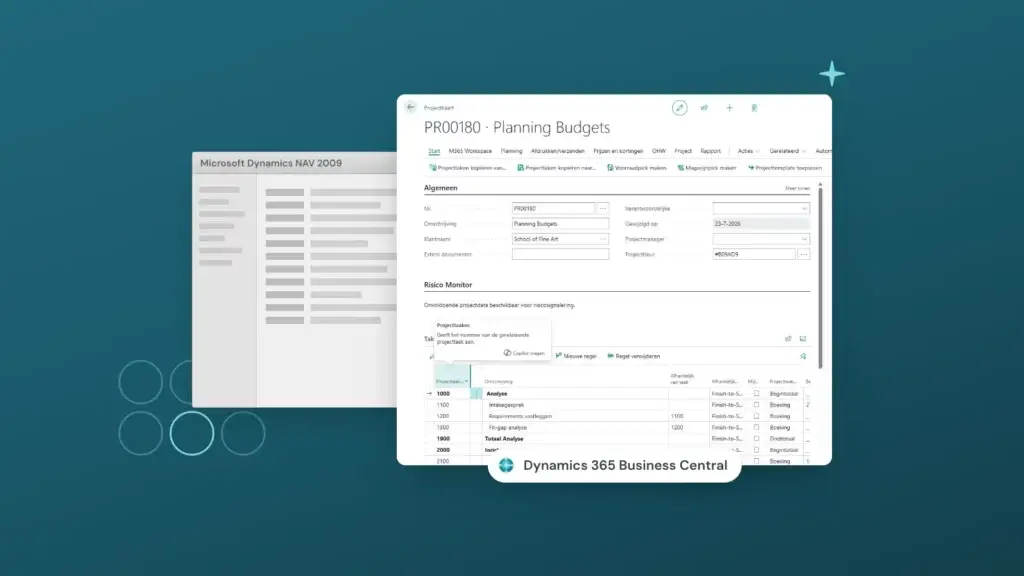Click the Meer tonen link in Algemeen
Image resolution: width=1024 pixels, height=576 pixels.
click(x=797, y=188)
